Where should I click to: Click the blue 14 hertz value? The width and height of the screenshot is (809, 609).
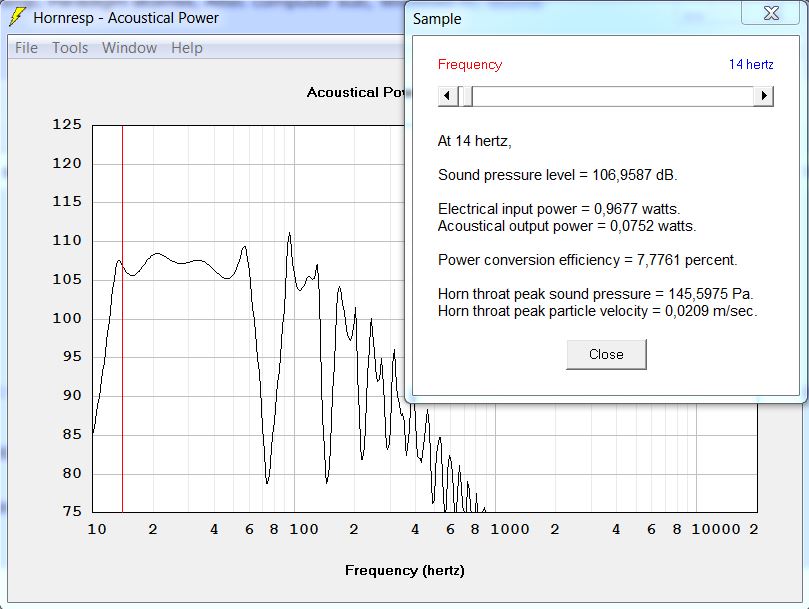[751, 65]
